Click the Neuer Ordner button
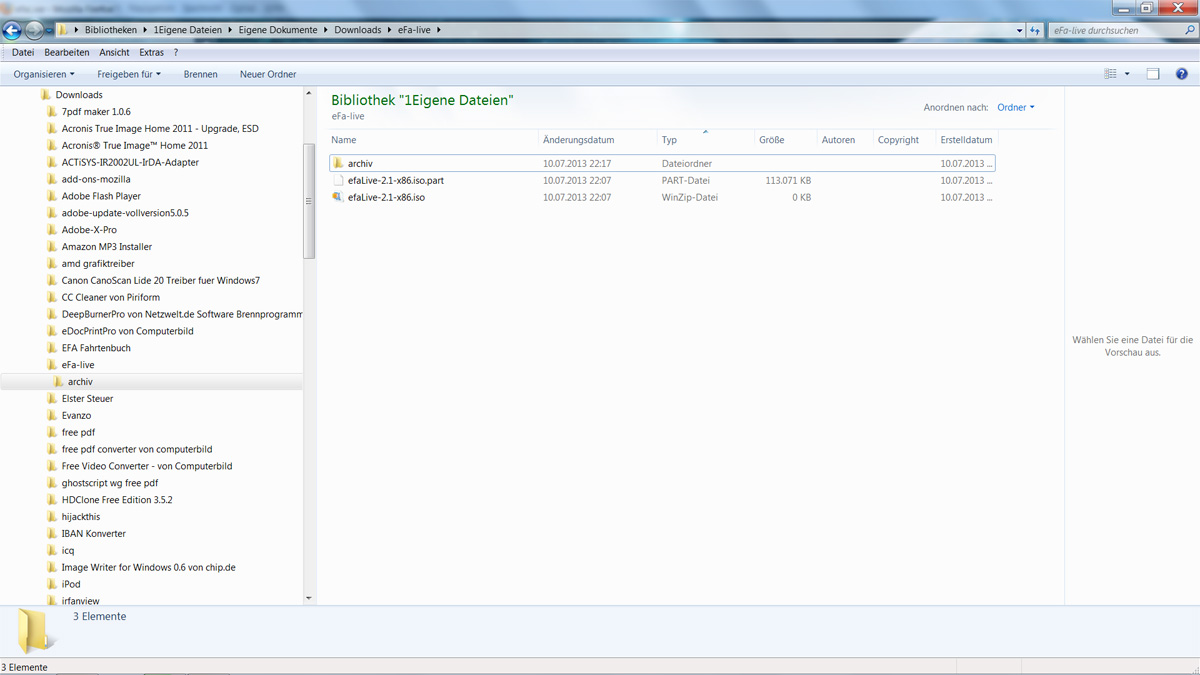 point(267,74)
